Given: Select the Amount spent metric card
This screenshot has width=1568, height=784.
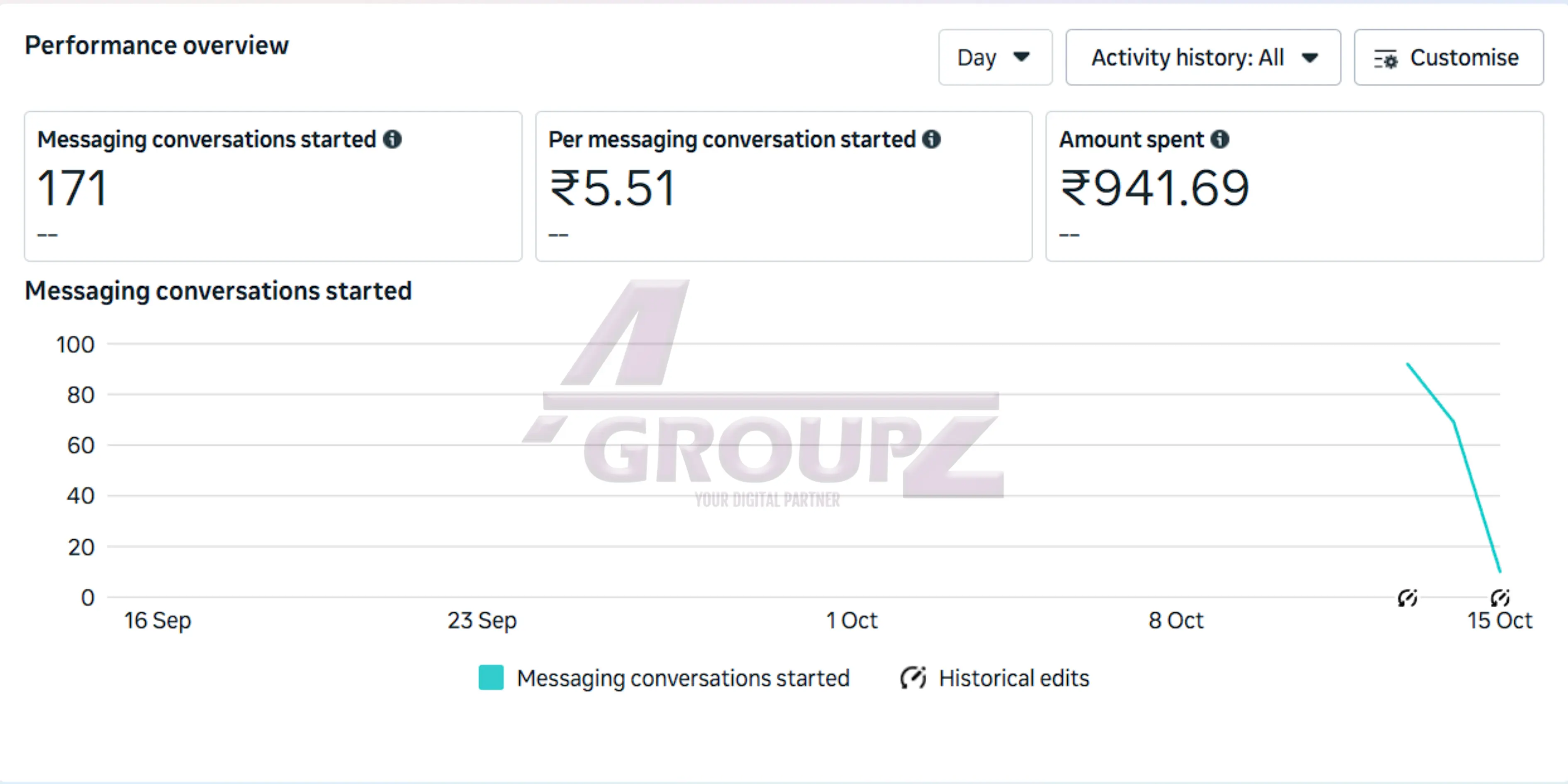Looking at the screenshot, I should [x=1295, y=186].
